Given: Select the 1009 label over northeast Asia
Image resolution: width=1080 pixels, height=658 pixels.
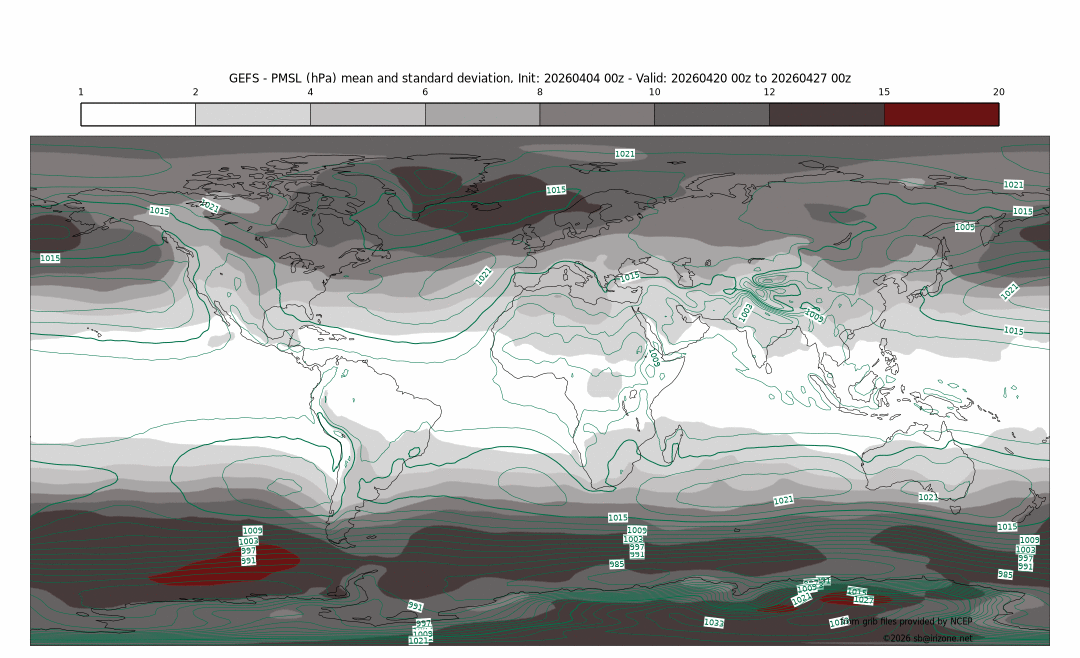Looking at the screenshot, I should (965, 227).
